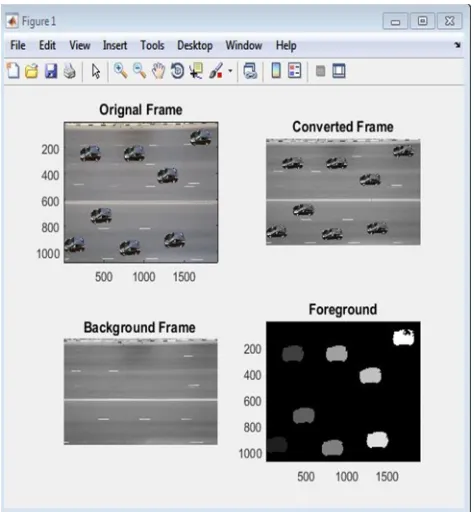Enable the Rotate 3D tool
Image resolution: width=474 pixels, height=512 pixels.
pyautogui.click(x=177, y=71)
